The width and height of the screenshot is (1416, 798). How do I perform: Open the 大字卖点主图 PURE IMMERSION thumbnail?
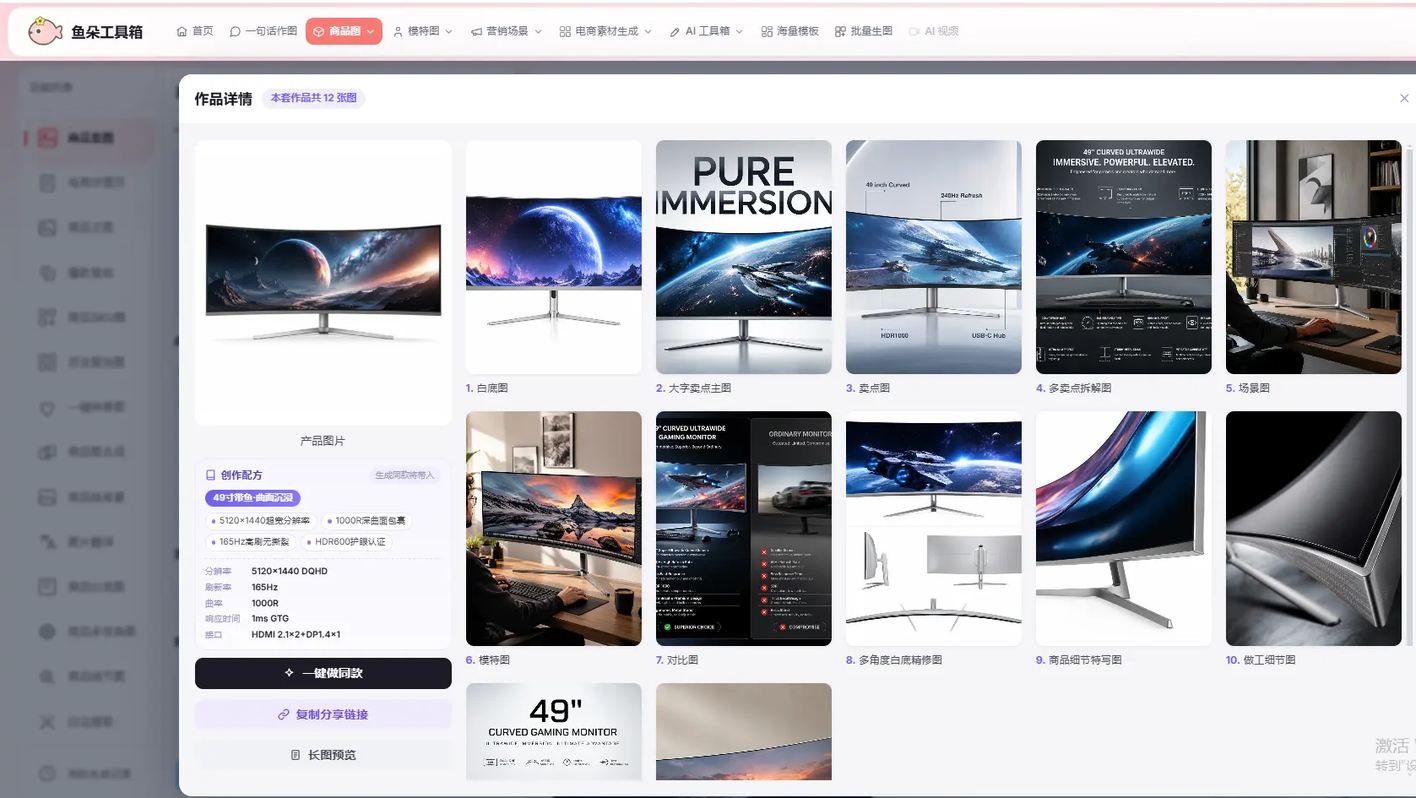pos(744,257)
